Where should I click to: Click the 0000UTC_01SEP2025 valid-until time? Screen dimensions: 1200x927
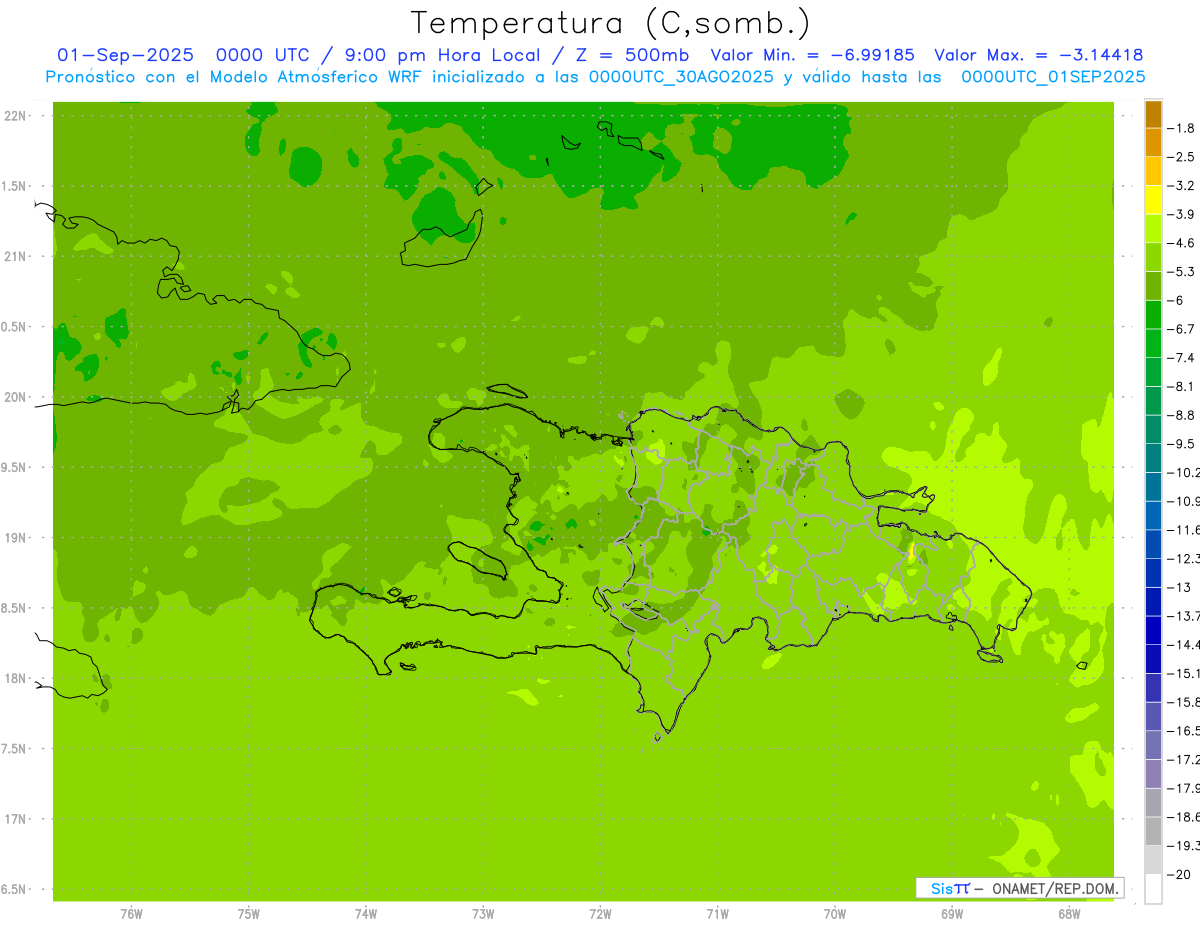click(1053, 76)
